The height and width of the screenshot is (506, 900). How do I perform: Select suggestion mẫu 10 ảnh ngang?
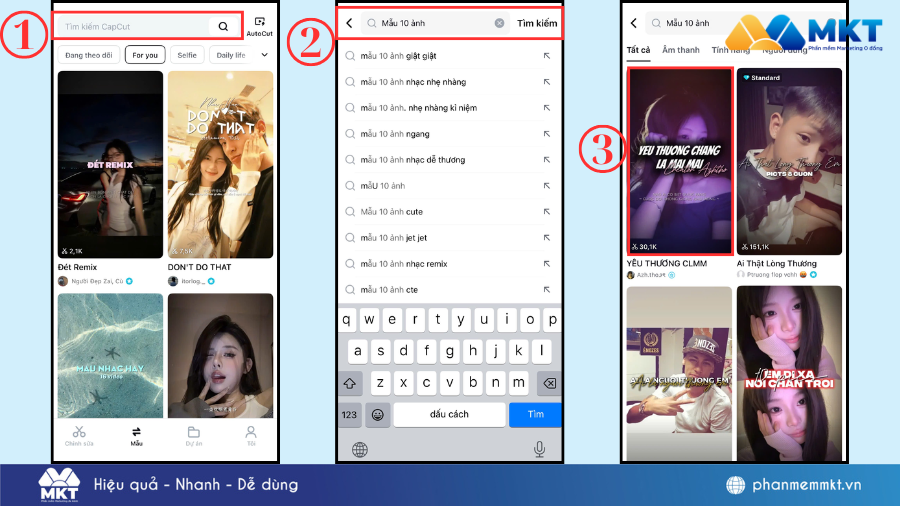(449, 134)
